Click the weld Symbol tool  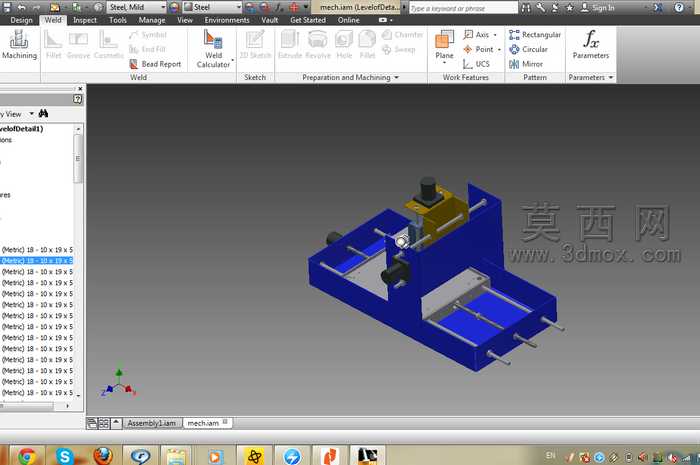pos(148,35)
